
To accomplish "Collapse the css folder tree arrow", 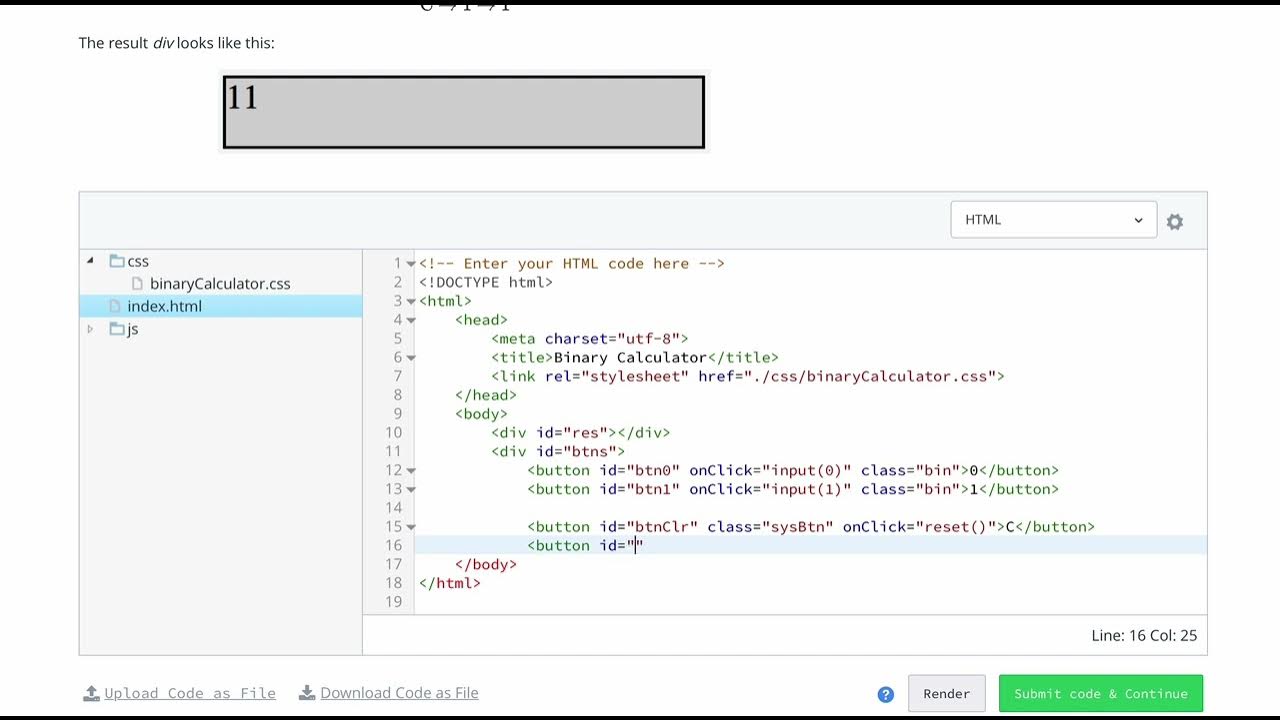I will click(x=90, y=261).
